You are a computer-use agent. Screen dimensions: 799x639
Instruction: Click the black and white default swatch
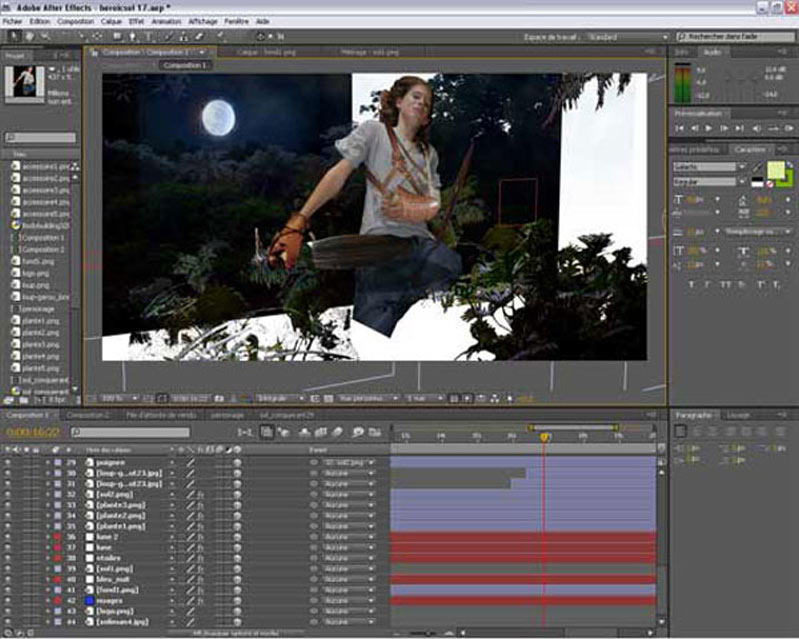click(757, 182)
